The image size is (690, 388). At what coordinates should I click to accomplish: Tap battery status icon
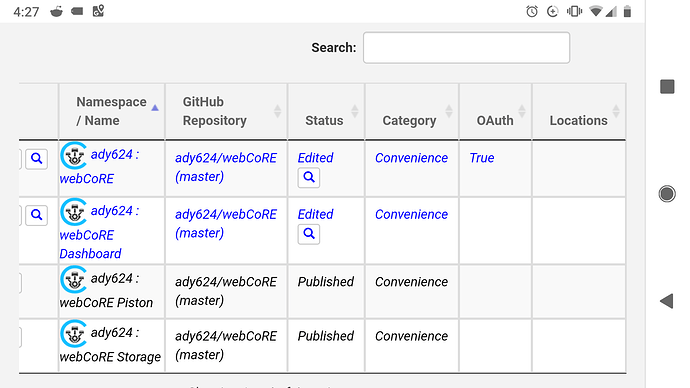click(x=628, y=11)
